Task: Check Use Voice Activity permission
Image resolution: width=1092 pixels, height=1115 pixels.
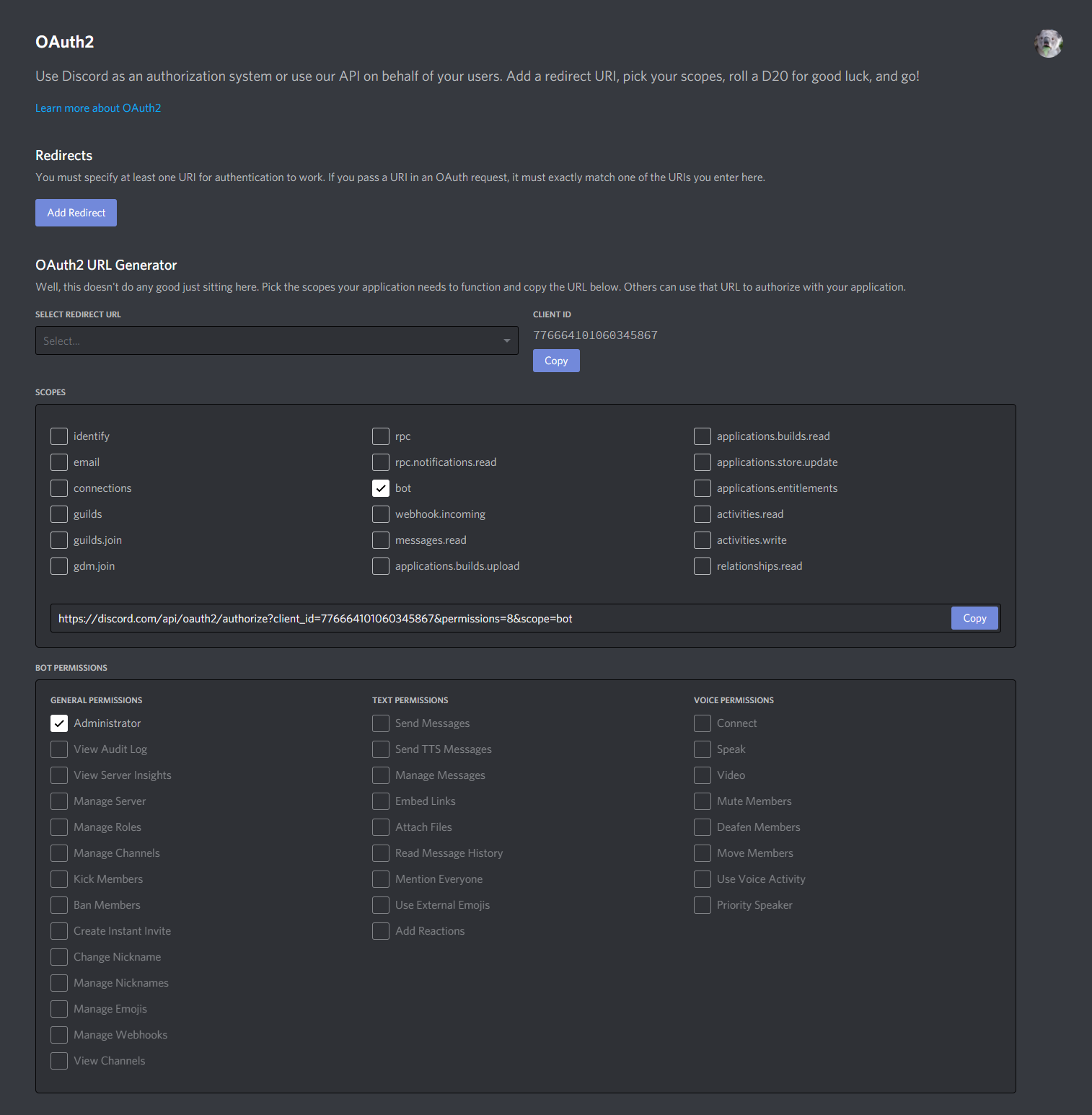Action: point(703,879)
